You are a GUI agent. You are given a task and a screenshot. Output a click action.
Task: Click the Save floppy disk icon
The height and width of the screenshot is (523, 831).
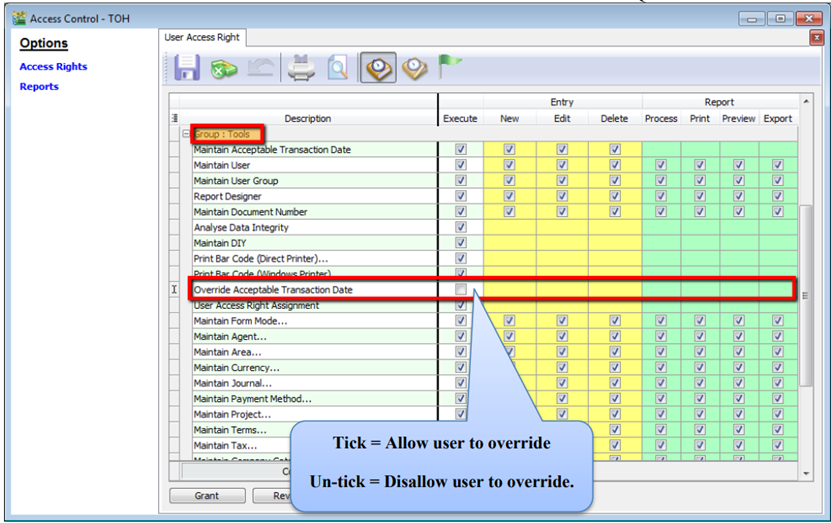point(187,68)
